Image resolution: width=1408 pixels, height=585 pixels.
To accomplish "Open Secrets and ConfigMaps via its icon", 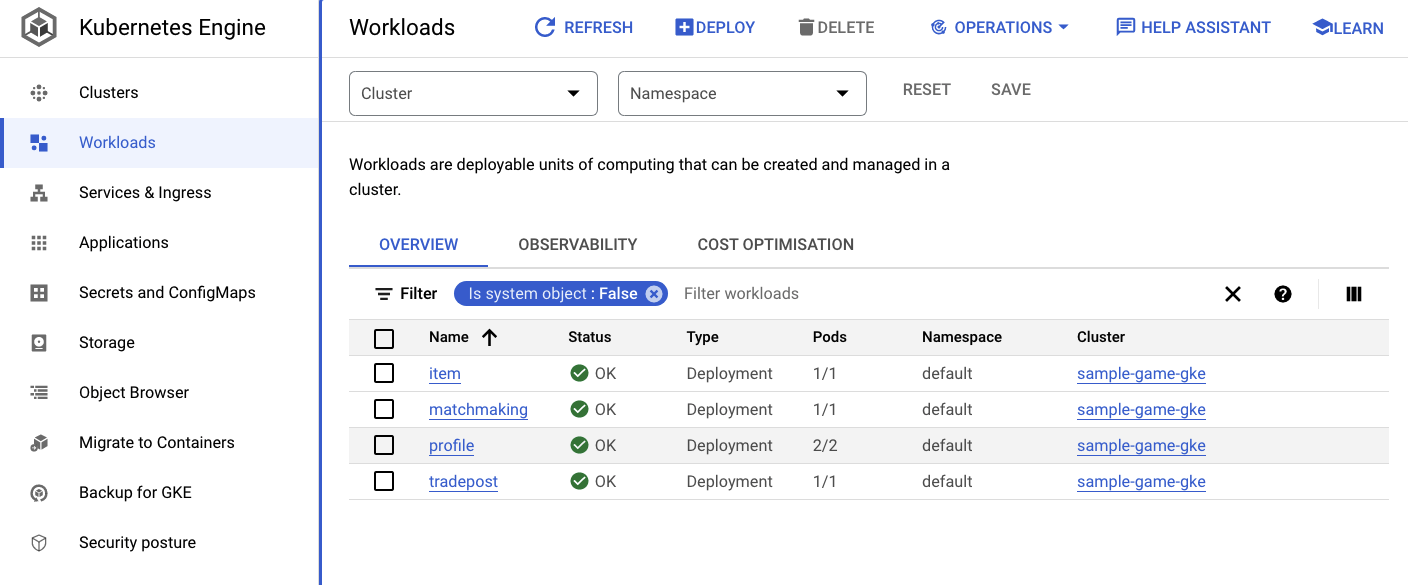I will point(39,293).
